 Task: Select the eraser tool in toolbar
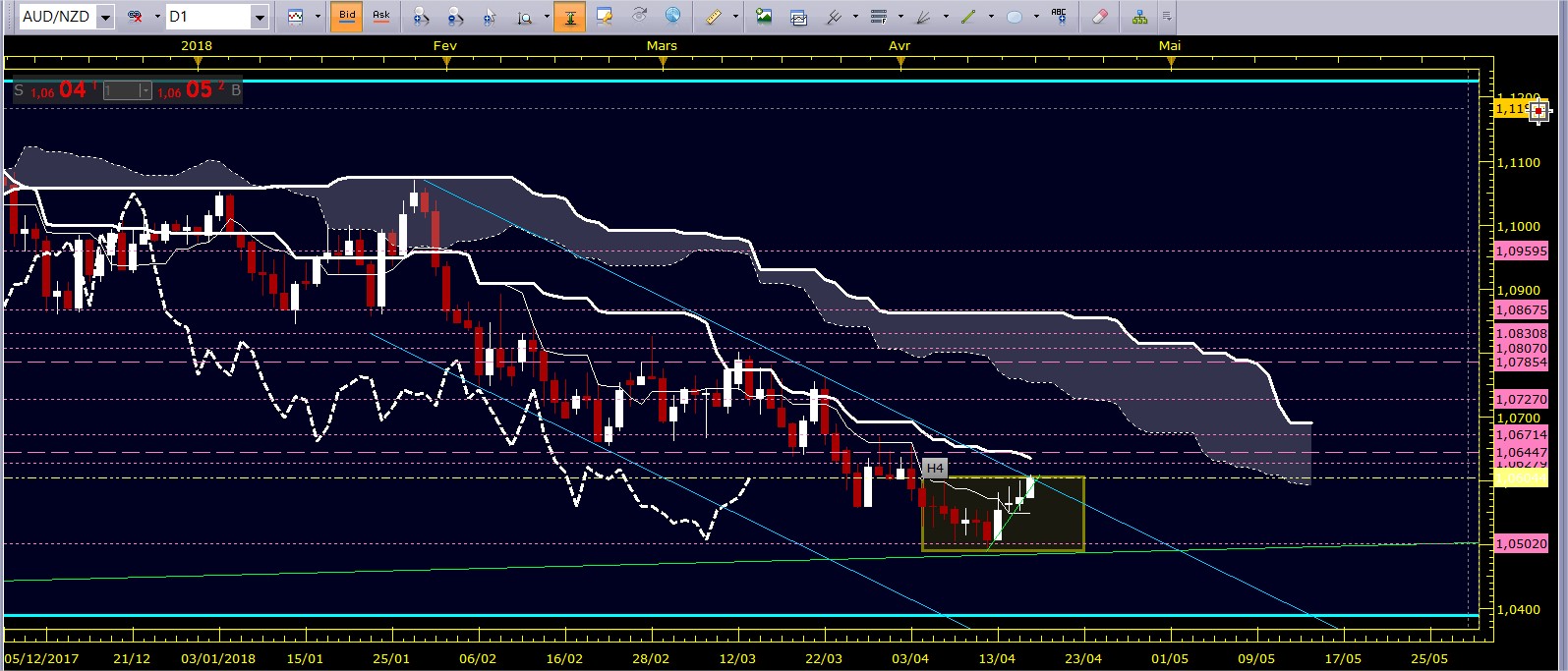[1100, 17]
